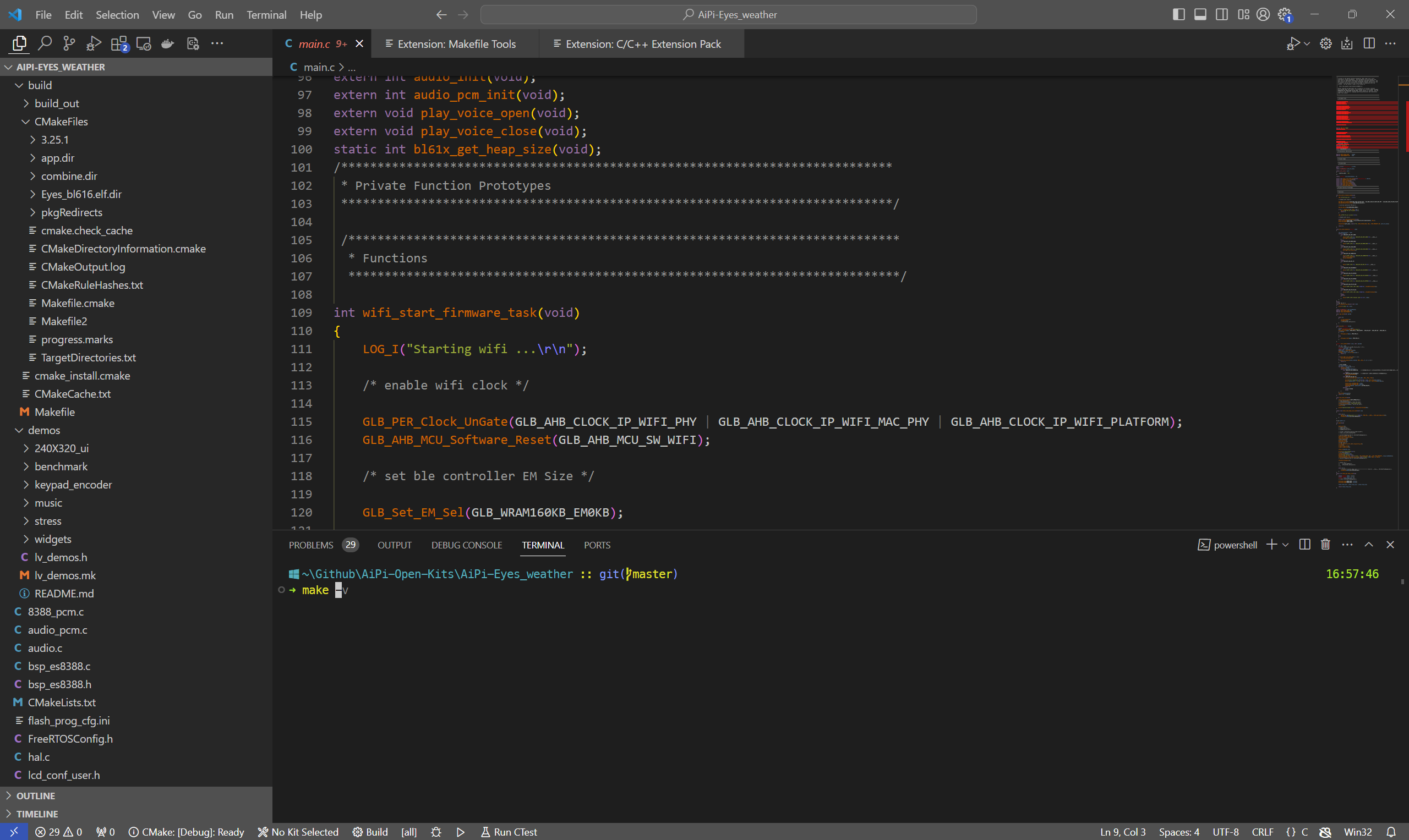Viewport: 1409px width, 840px height.
Task: Kill the terminal with trash icon
Action: [x=1325, y=545]
